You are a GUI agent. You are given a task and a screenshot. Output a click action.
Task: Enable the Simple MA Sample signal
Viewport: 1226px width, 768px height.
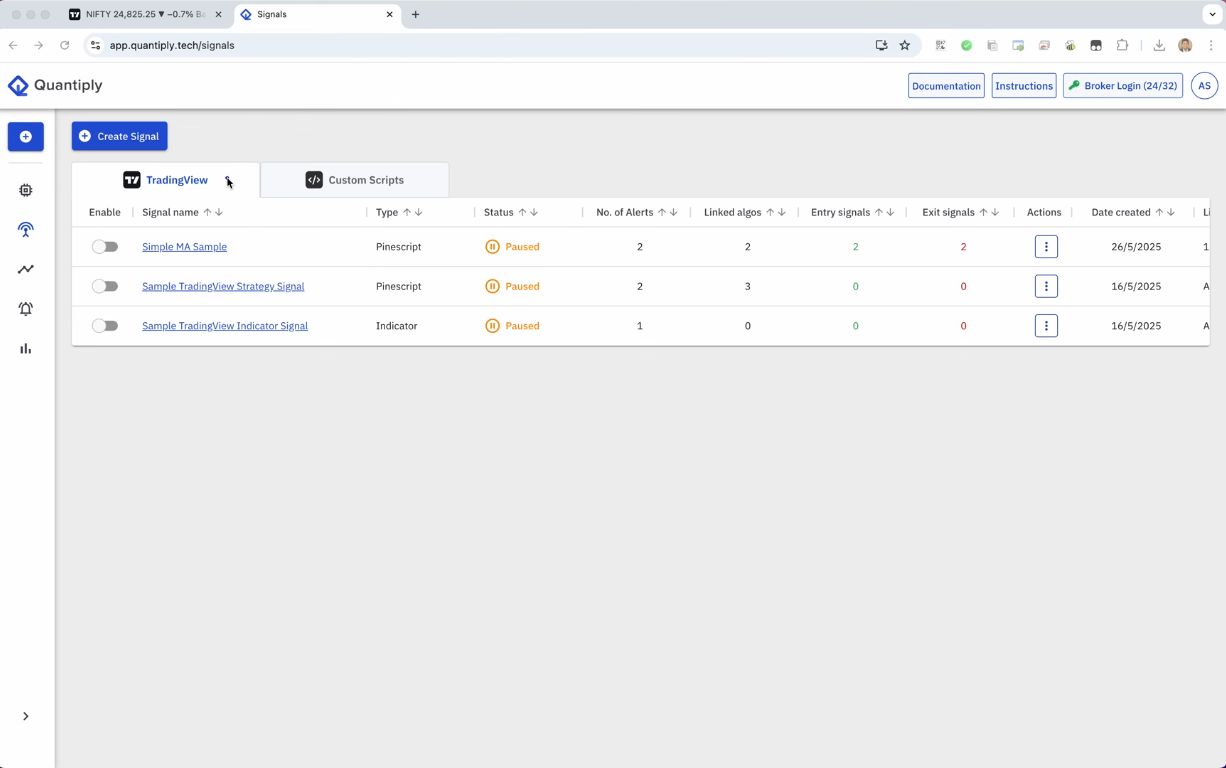click(104, 246)
